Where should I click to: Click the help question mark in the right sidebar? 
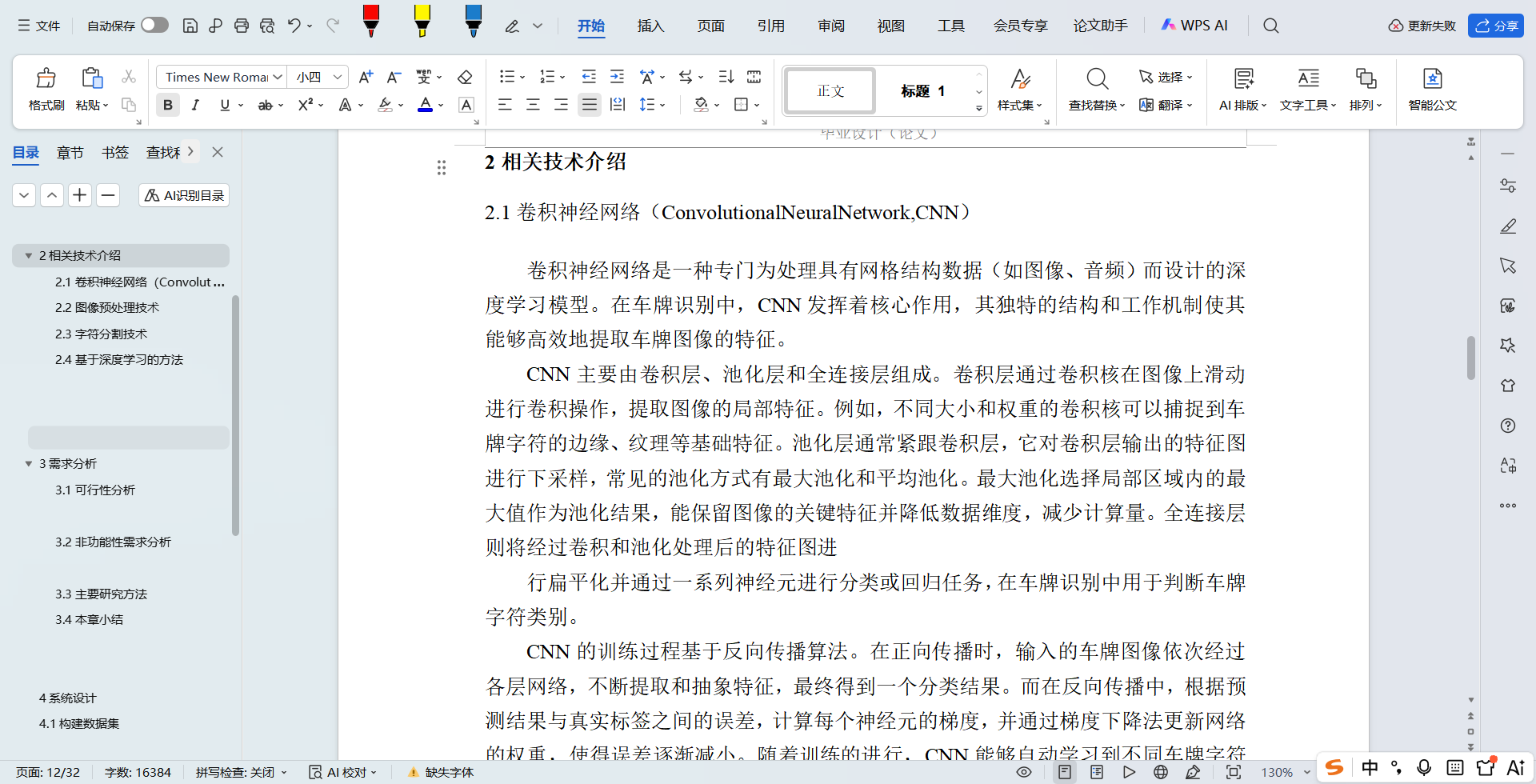(x=1508, y=426)
